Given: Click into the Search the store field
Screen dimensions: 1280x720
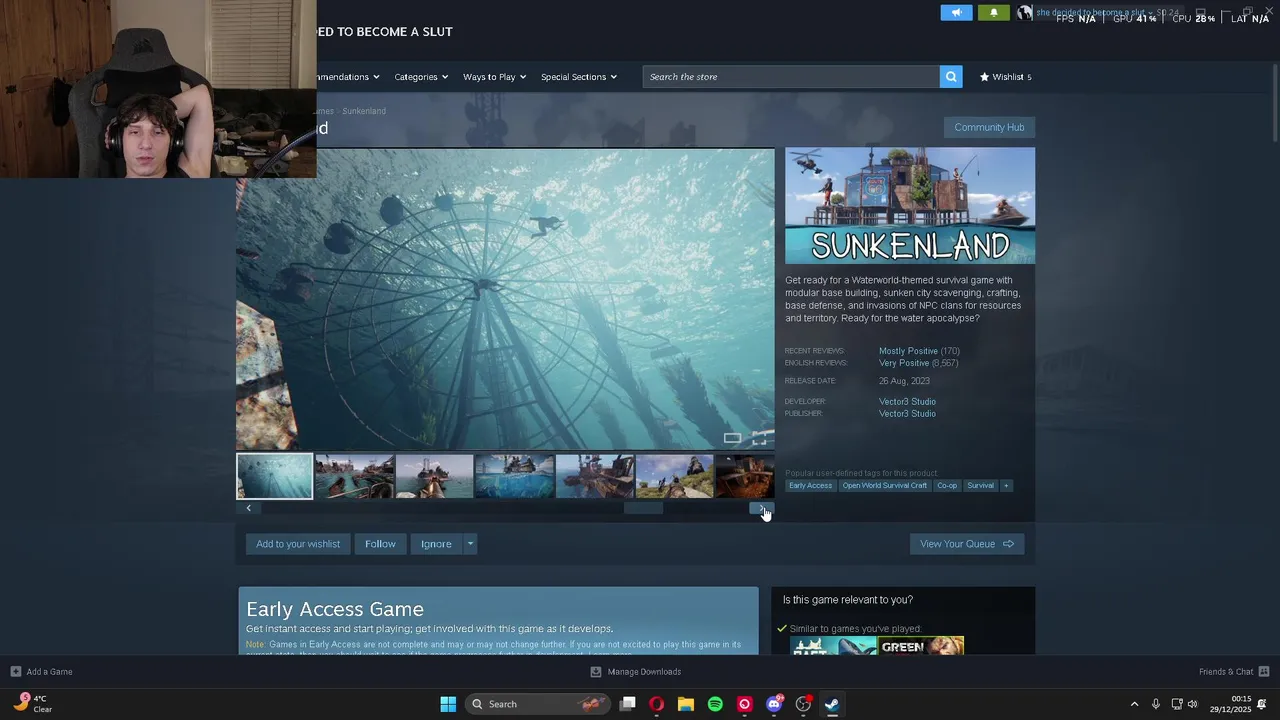Looking at the screenshot, I should (x=791, y=77).
